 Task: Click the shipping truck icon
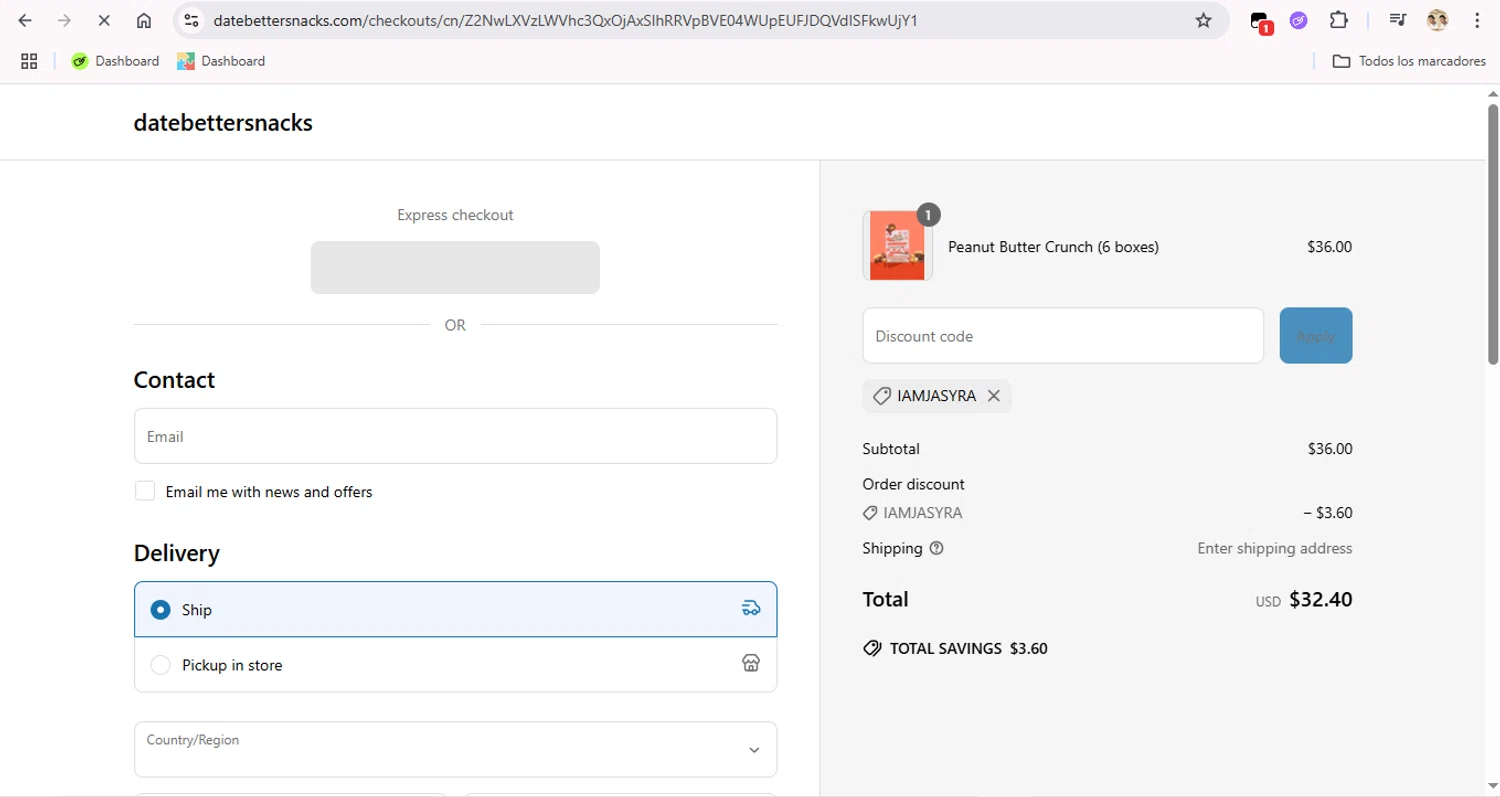(x=751, y=609)
